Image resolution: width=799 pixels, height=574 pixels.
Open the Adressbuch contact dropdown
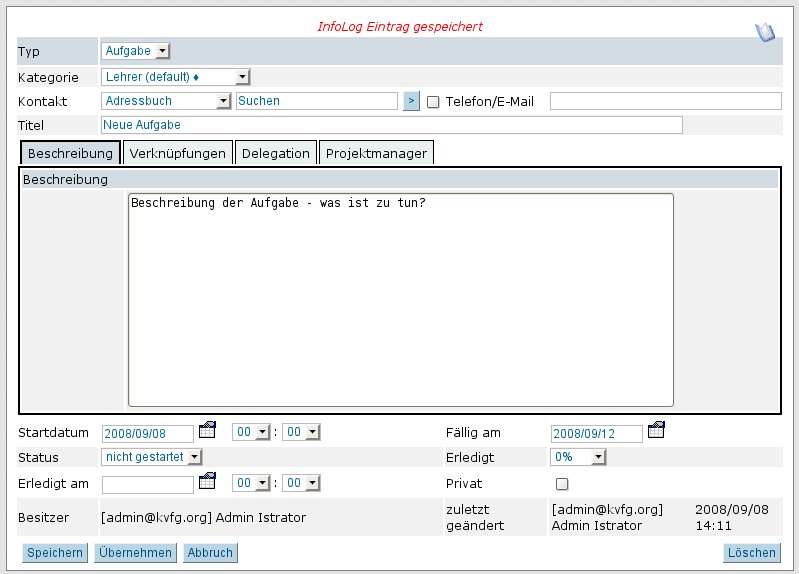pyautogui.click(x=166, y=101)
